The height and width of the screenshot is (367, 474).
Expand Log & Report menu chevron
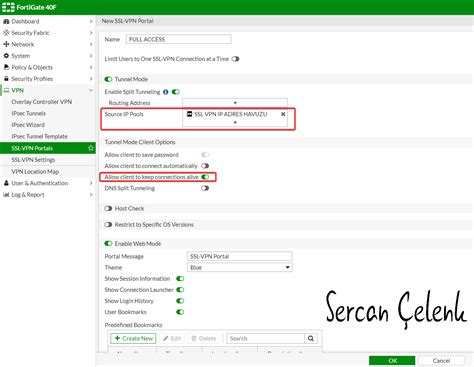[x=91, y=195]
